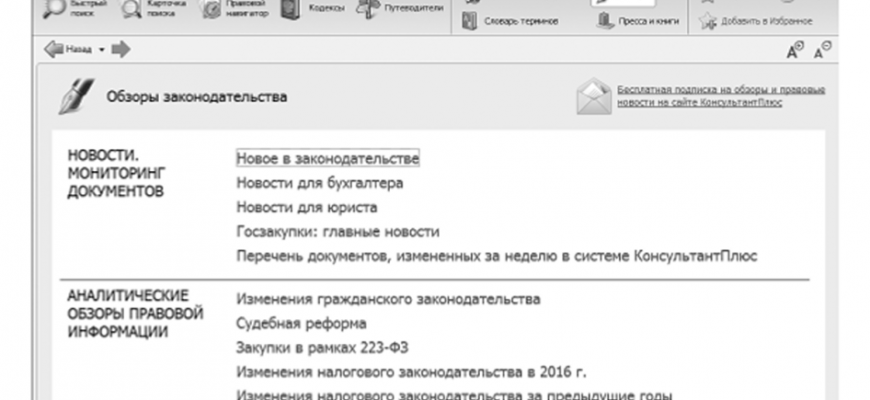The height and width of the screenshot is (400, 870).
Task: Decrease font size with A- icon
Action: click(x=822, y=50)
